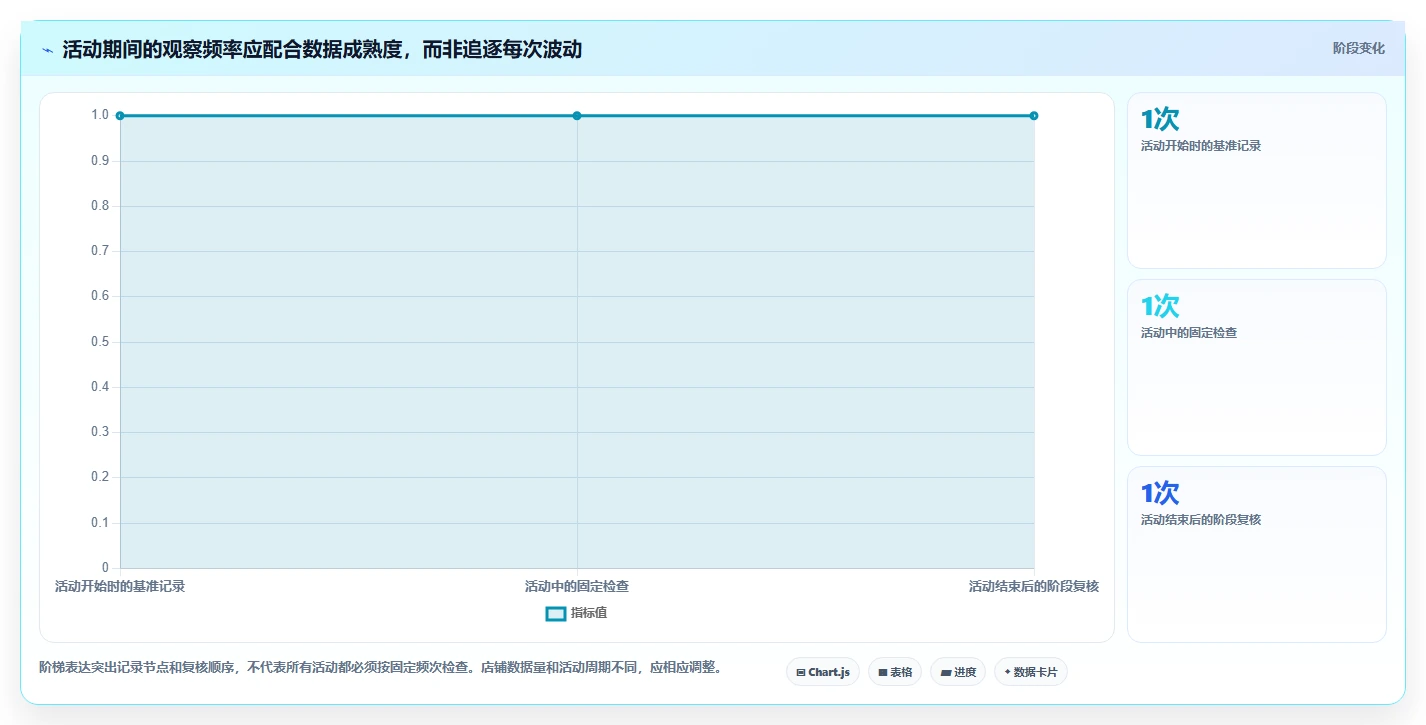The image size is (1426, 725).
Task: Select the 数据卡片 tag
Action: 1031,672
